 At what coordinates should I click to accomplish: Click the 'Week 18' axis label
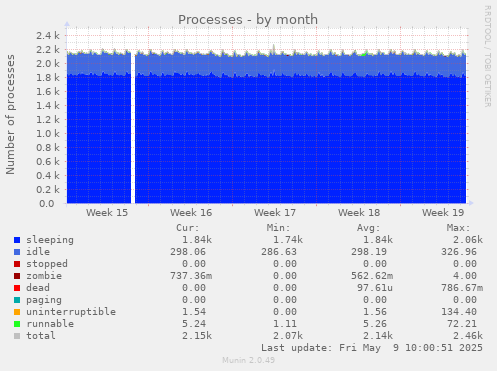(x=359, y=213)
